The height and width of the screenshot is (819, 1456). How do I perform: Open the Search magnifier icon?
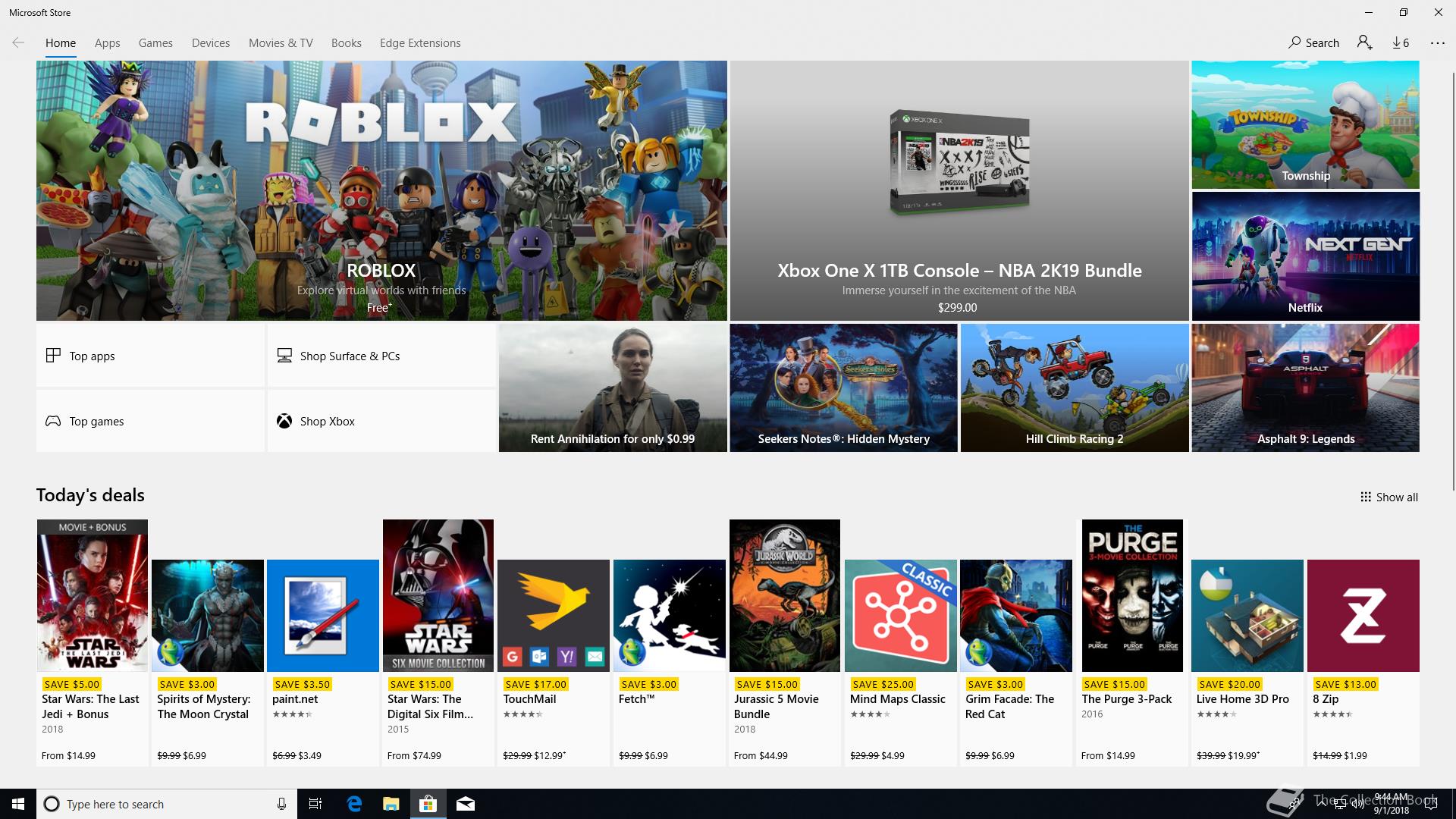(x=1294, y=43)
